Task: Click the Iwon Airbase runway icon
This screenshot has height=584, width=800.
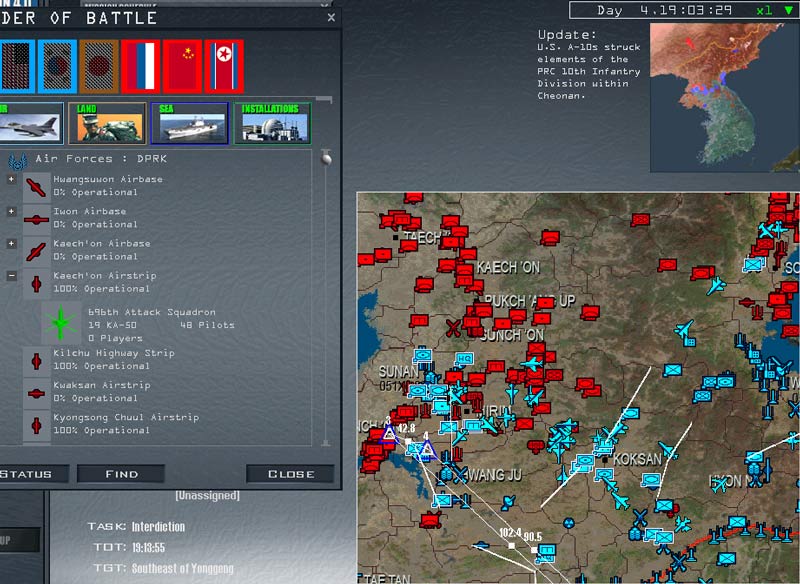Action: (36, 219)
